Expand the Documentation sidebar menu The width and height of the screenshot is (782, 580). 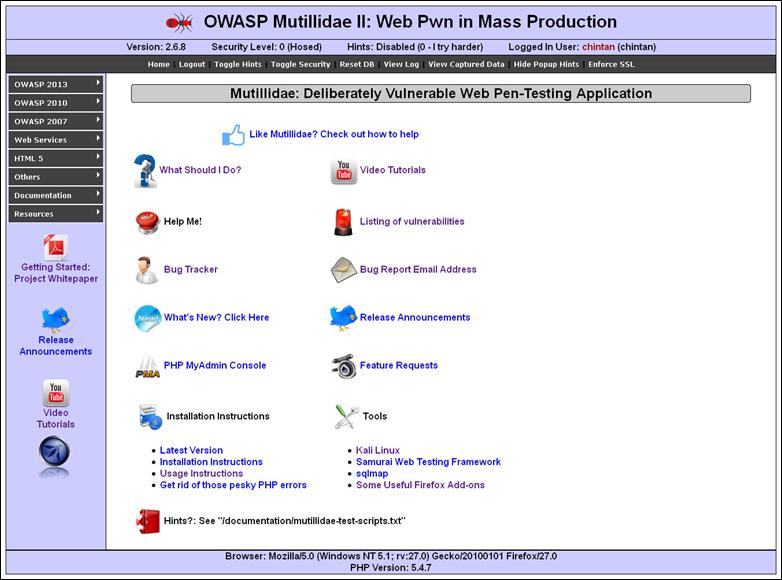[x=55, y=195]
